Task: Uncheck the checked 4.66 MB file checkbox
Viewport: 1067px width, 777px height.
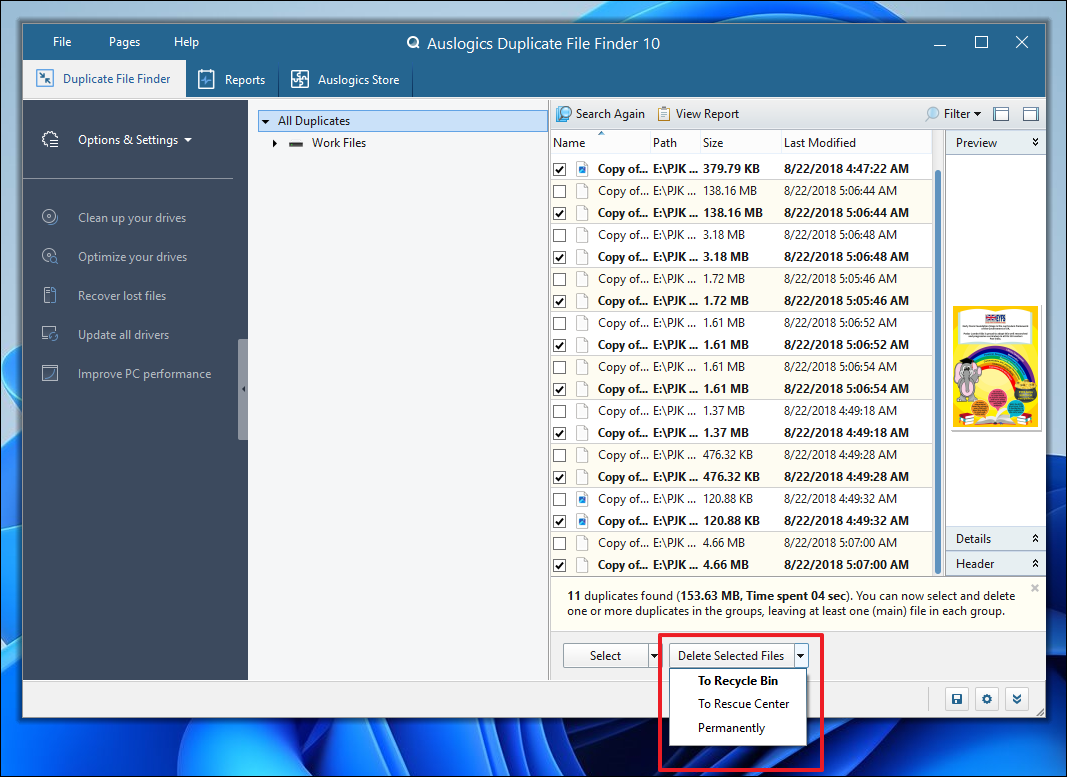Action: [x=559, y=565]
